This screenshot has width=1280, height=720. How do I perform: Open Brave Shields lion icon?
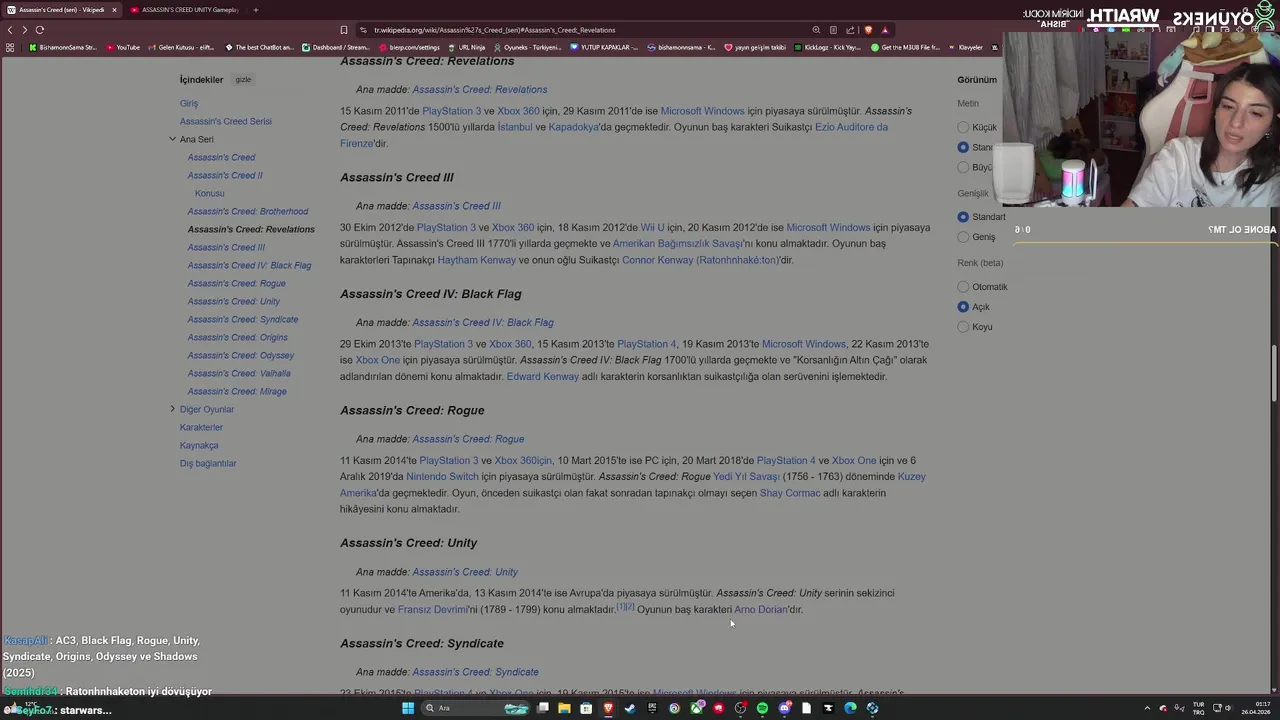[x=867, y=30]
